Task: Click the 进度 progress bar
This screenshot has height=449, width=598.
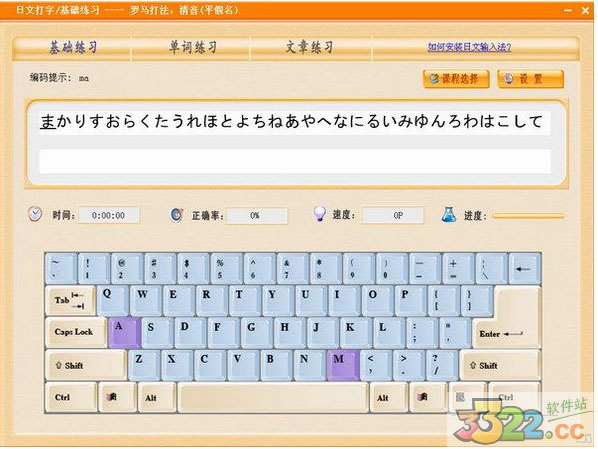Action: point(529,216)
